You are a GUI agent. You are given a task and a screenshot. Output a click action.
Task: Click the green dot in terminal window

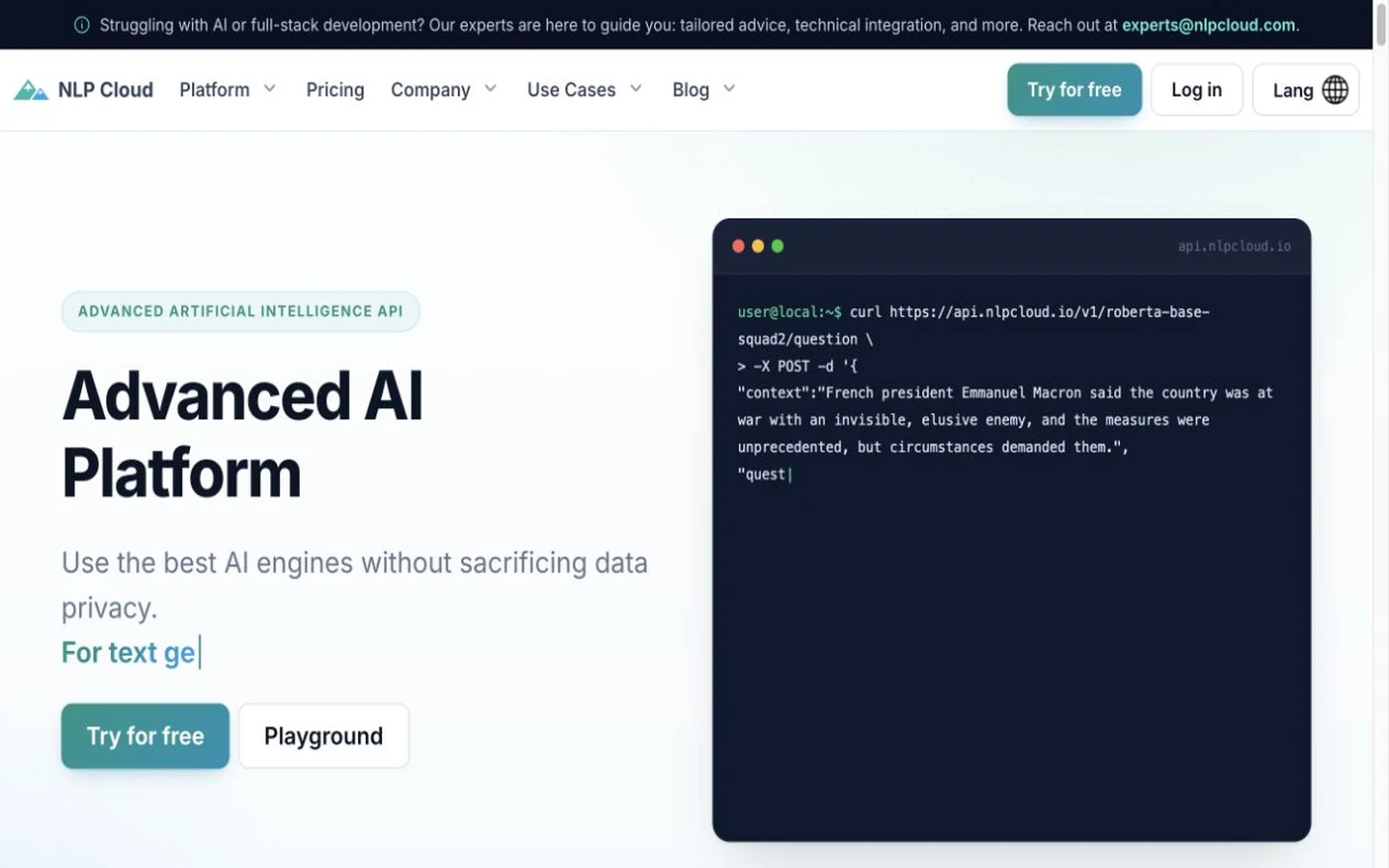pos(777,246)
